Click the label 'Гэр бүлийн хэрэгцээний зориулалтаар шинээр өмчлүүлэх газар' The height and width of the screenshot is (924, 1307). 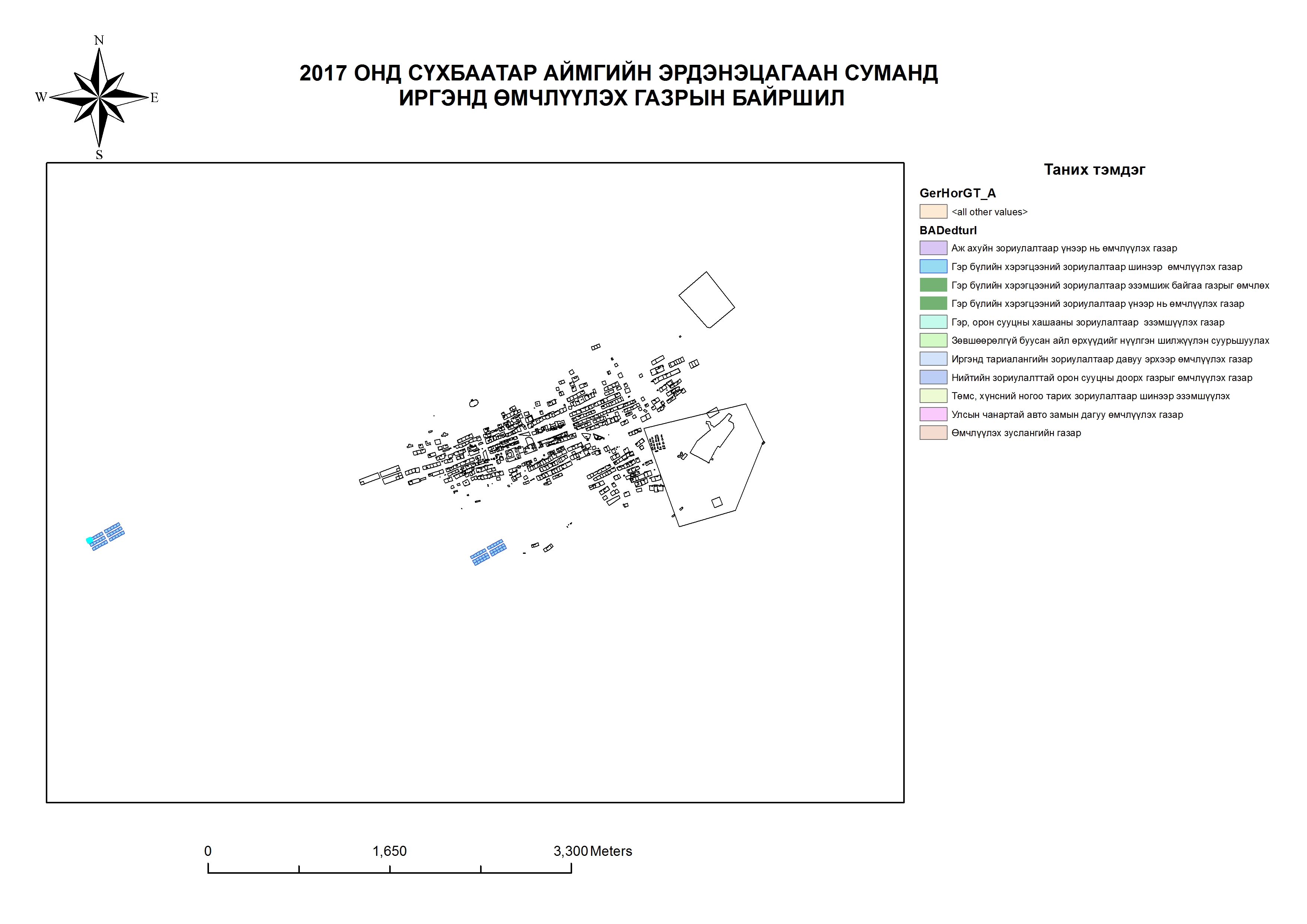pos(1097,267)
